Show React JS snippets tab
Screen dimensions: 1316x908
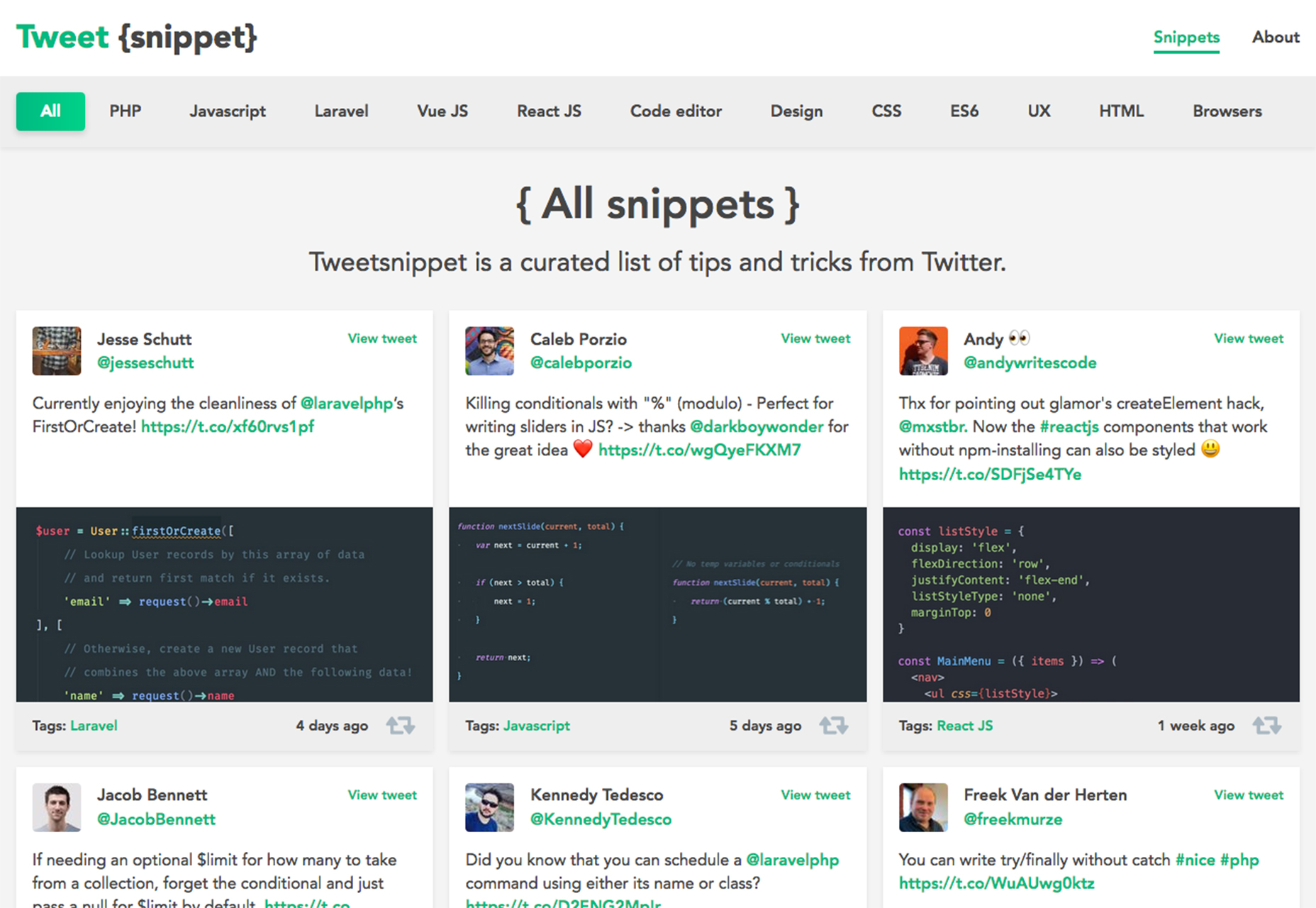549,111
